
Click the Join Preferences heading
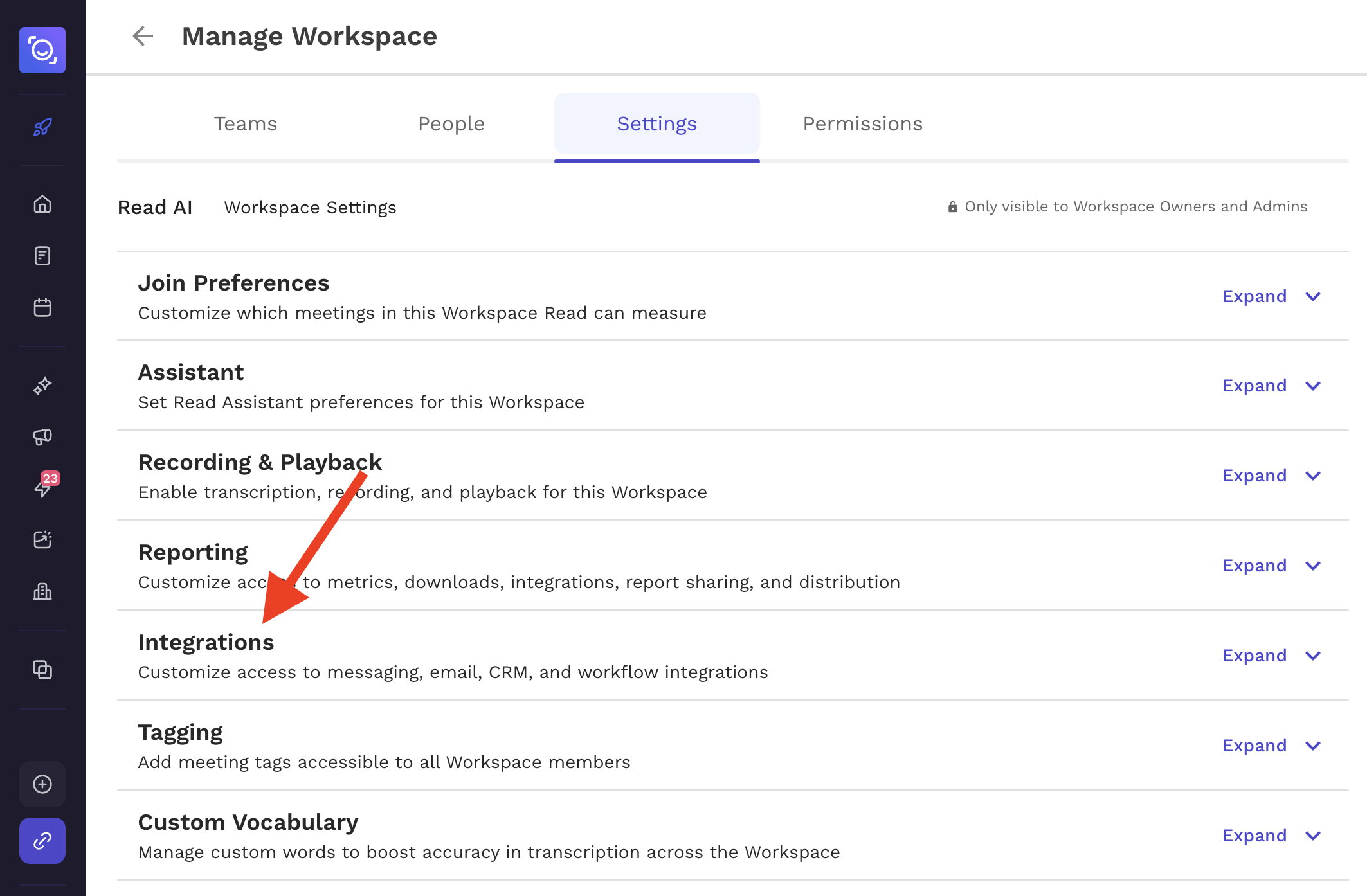click(233, 283)
